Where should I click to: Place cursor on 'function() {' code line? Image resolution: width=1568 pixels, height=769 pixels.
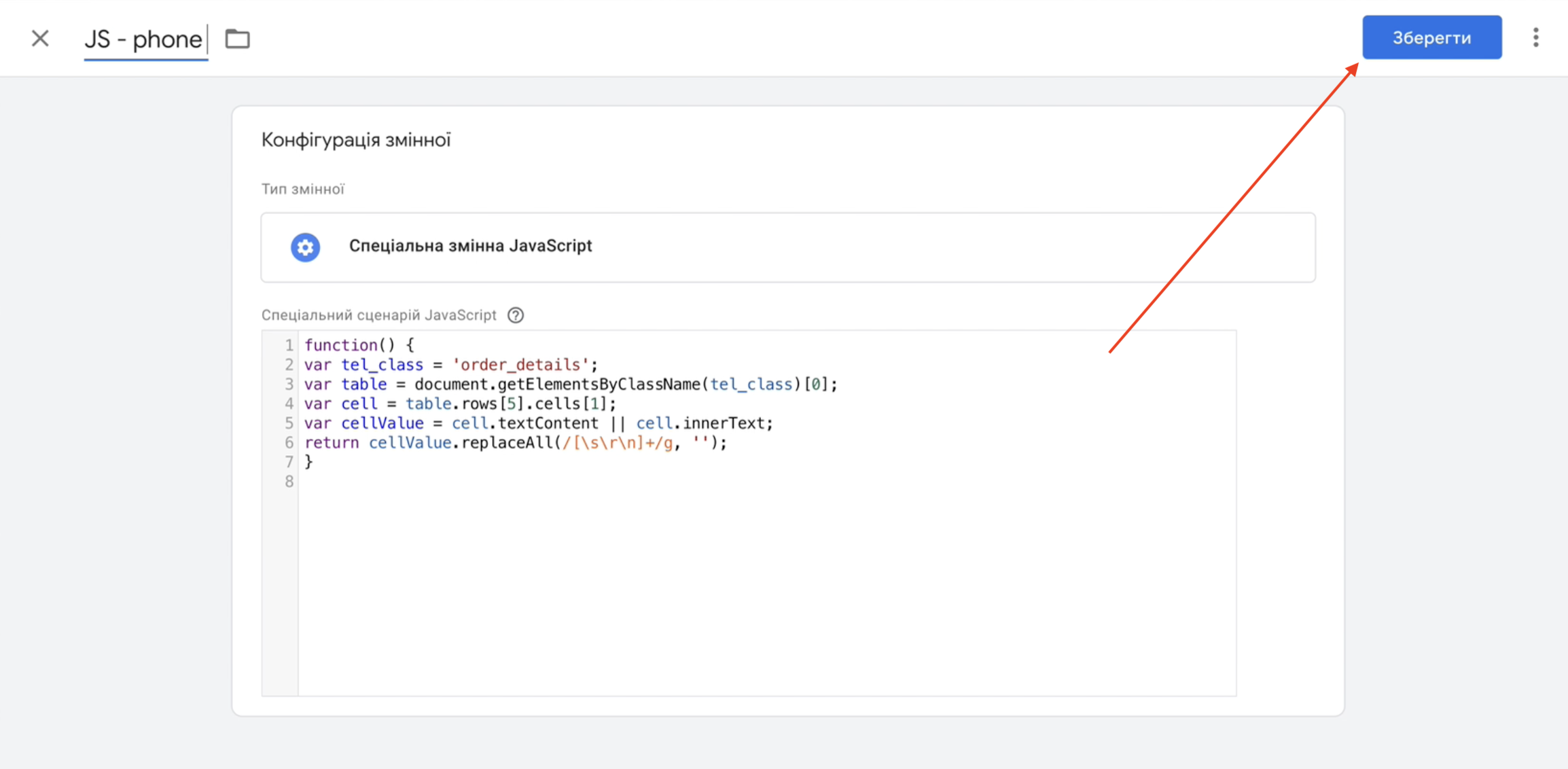point(359,345)
